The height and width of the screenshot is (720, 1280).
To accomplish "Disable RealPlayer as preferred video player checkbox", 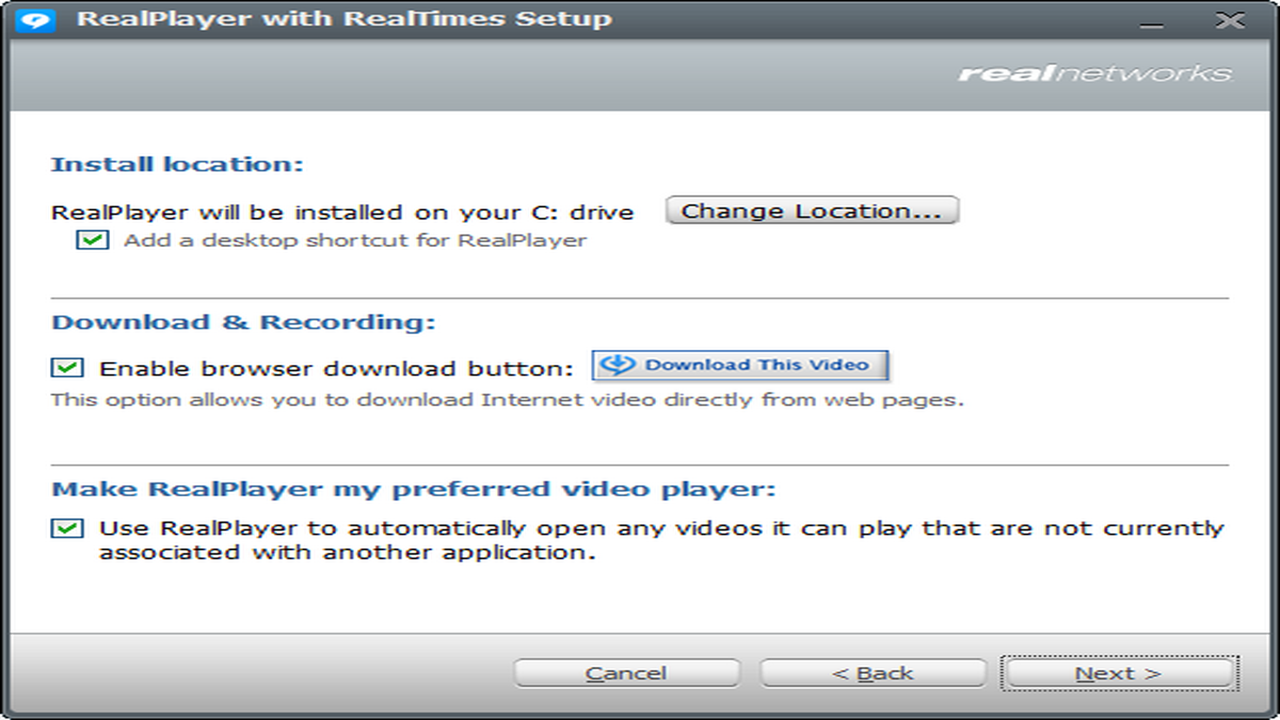I will [68, 528].
